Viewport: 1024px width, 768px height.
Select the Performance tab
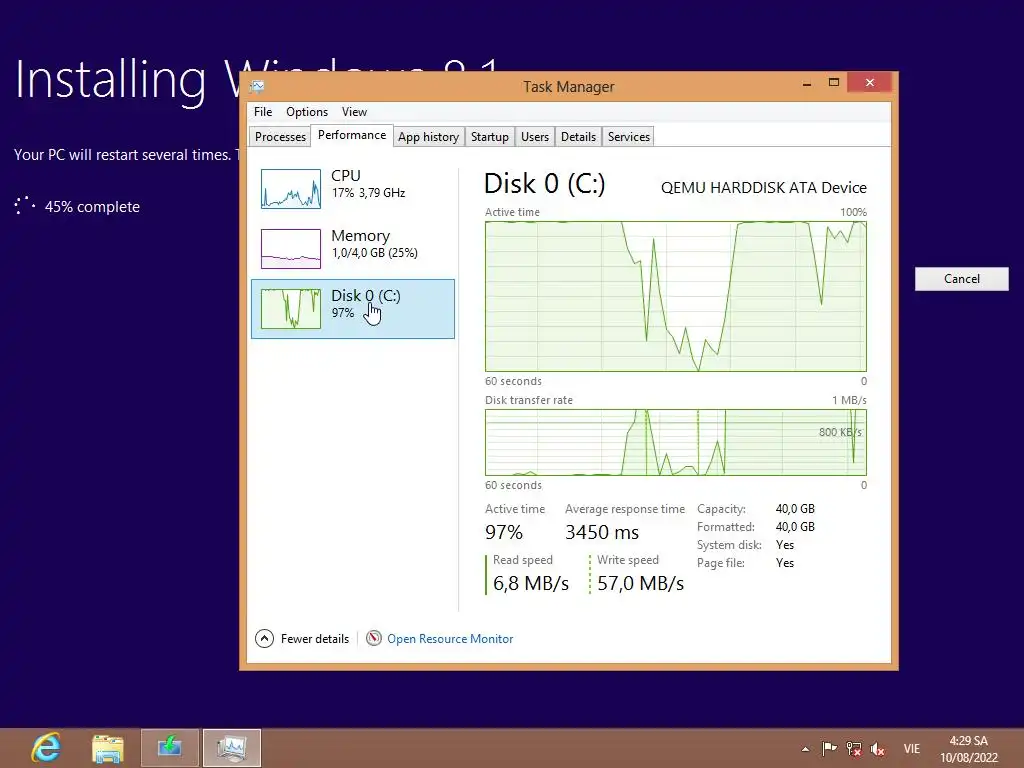click(352, 135)
